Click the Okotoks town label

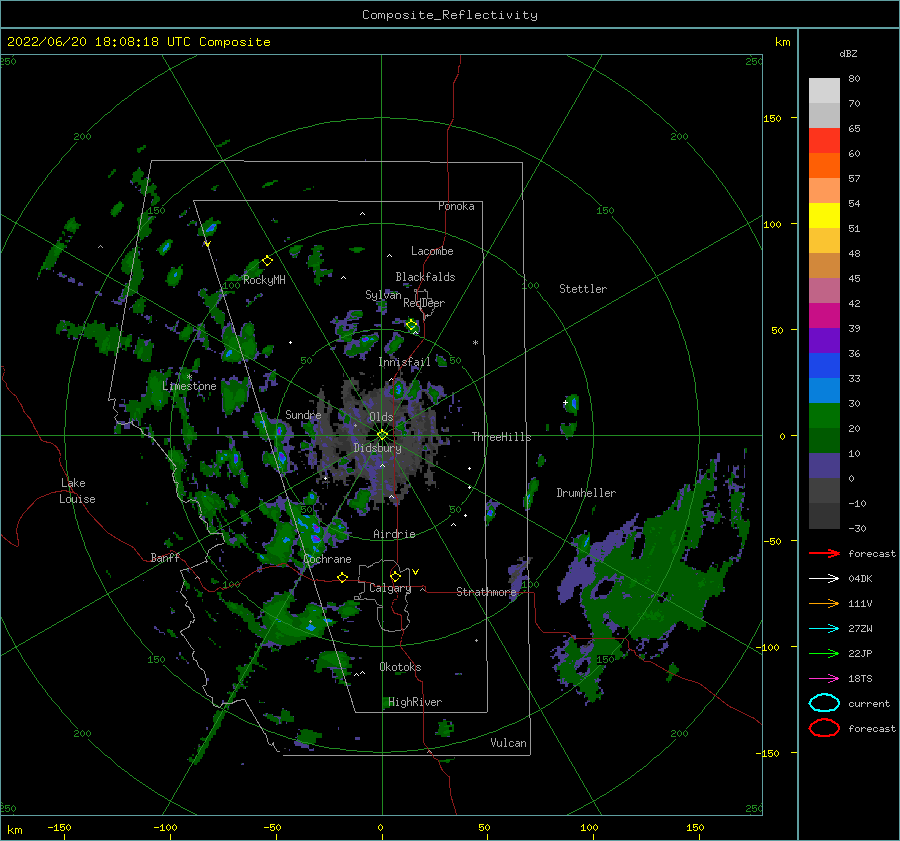pyautogui.click(x=400, y=667)
